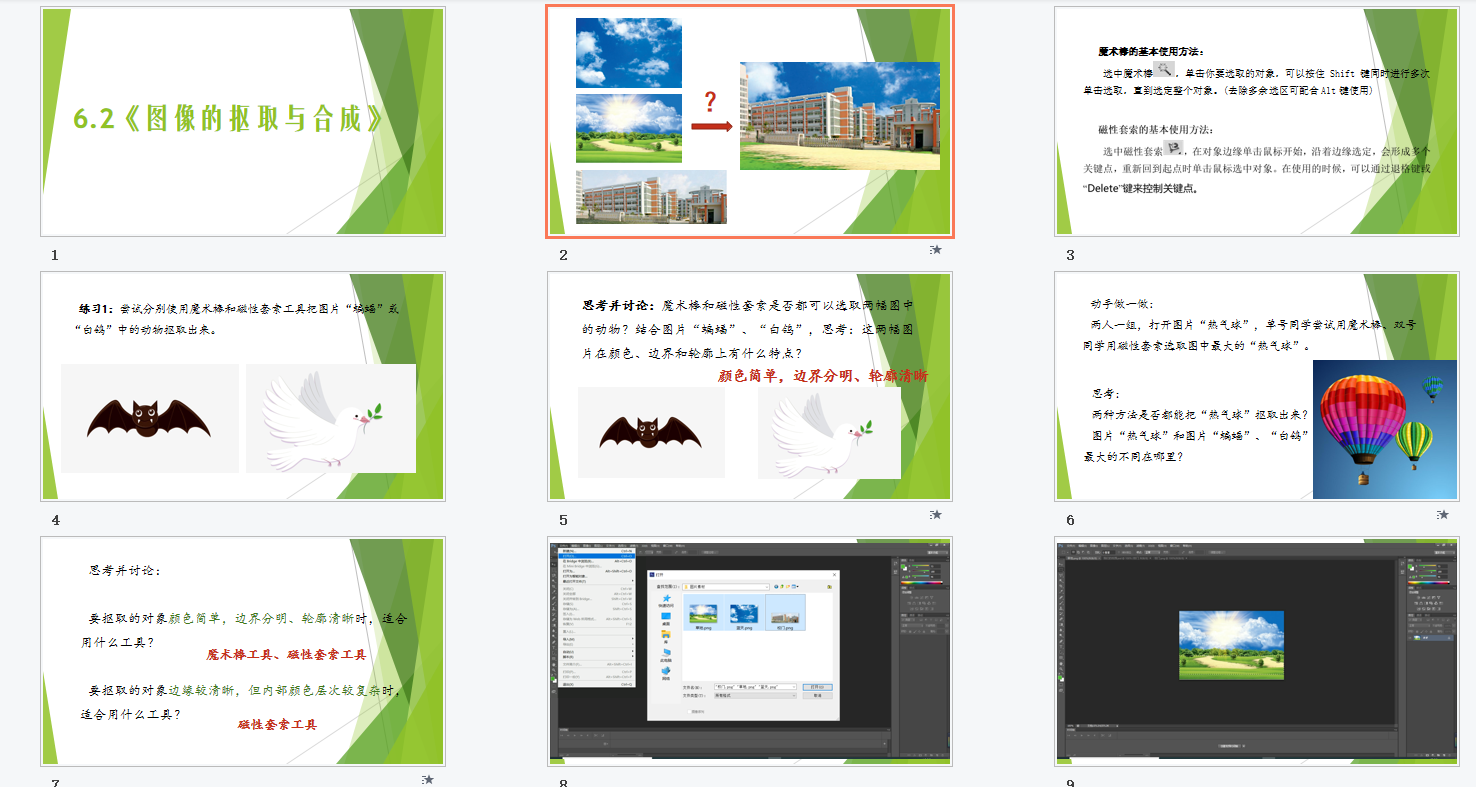The width and height of the screenshot is (1476, 787).
Task: Select the title slide 6.2《图像的抠取与合成》
Action: pyautogui.click(x=243, y=122)
